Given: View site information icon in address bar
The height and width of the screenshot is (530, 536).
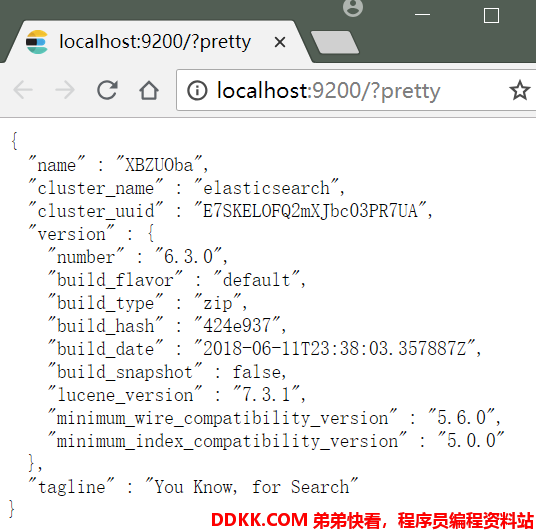Looking at the screenshot, I should (197, 91).
